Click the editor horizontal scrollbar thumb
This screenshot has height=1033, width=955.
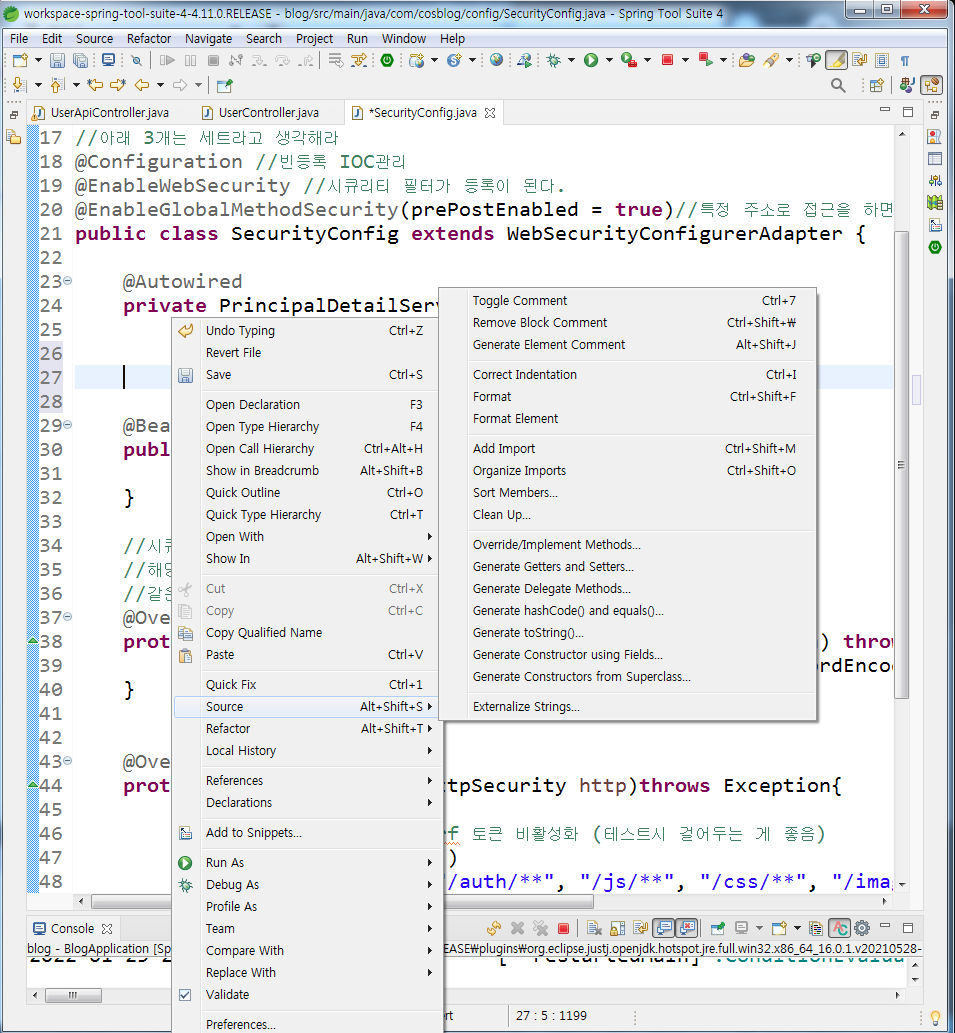pos(520,901)
